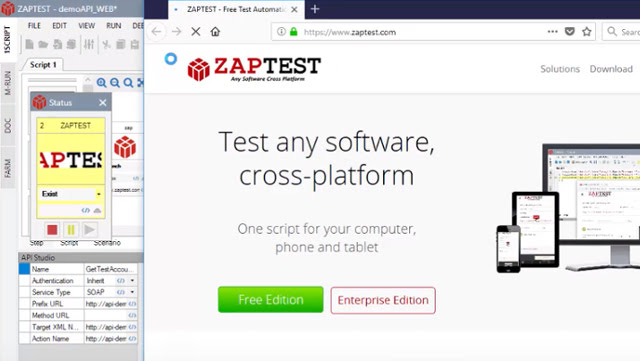The image size is (640, 361).
Task: Click the code icon in Service Type row
Action: pyautogui.click(x=121, y=292)
